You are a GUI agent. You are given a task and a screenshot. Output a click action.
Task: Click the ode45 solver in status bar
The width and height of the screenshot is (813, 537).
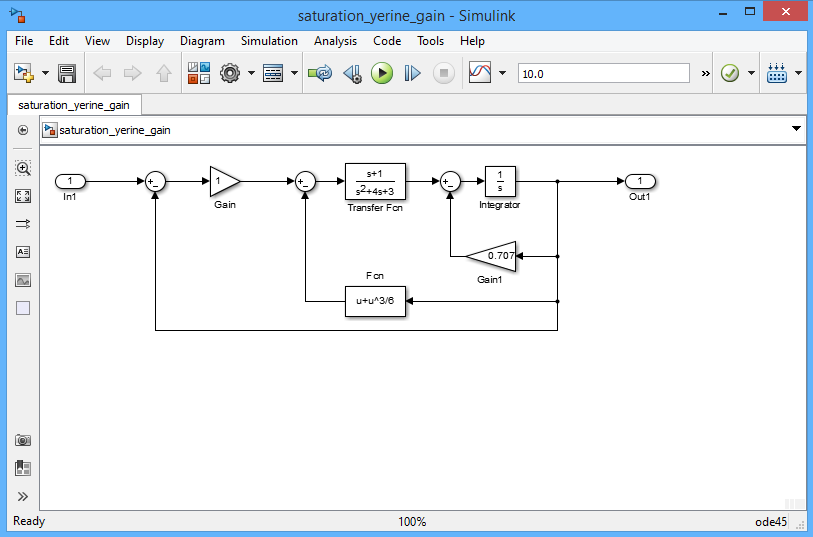(771, 522)
